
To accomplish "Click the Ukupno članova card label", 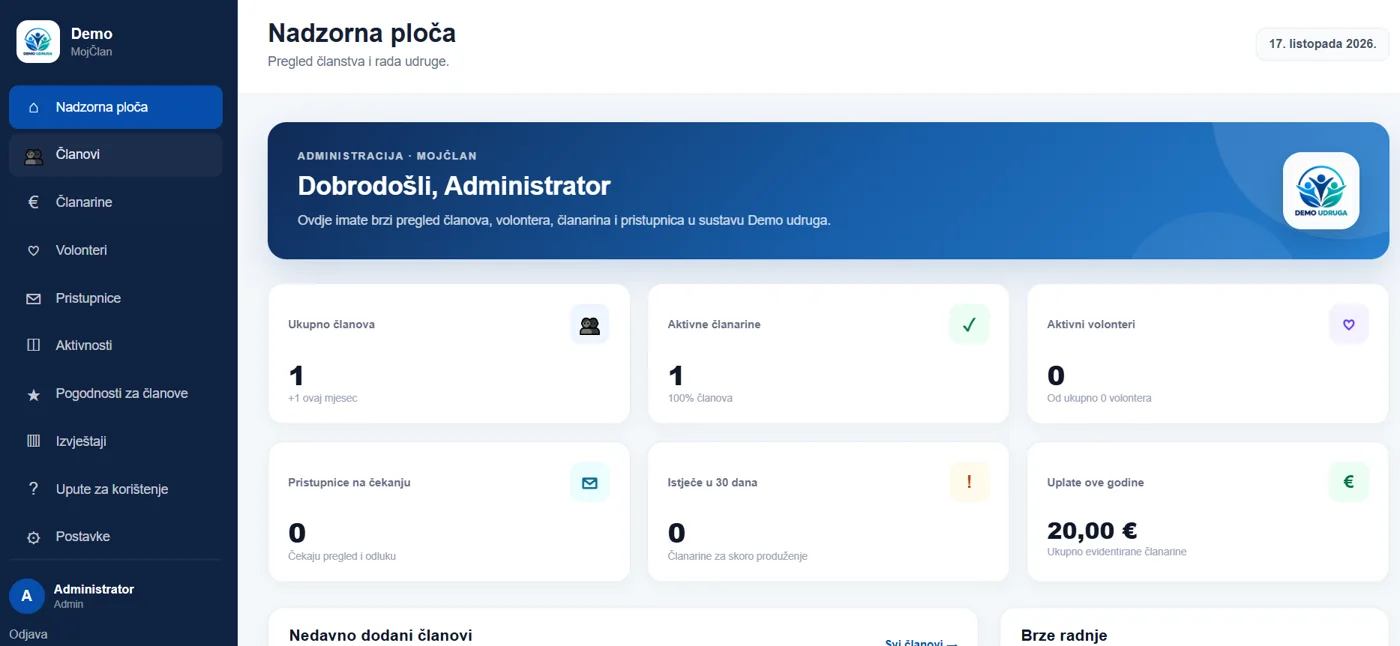I will coord(331,324).
